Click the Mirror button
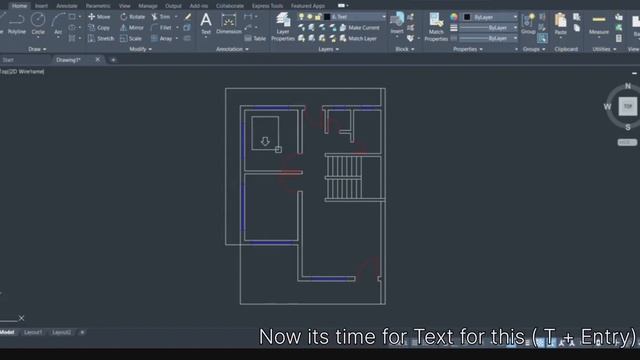 [x=132, y=28]
